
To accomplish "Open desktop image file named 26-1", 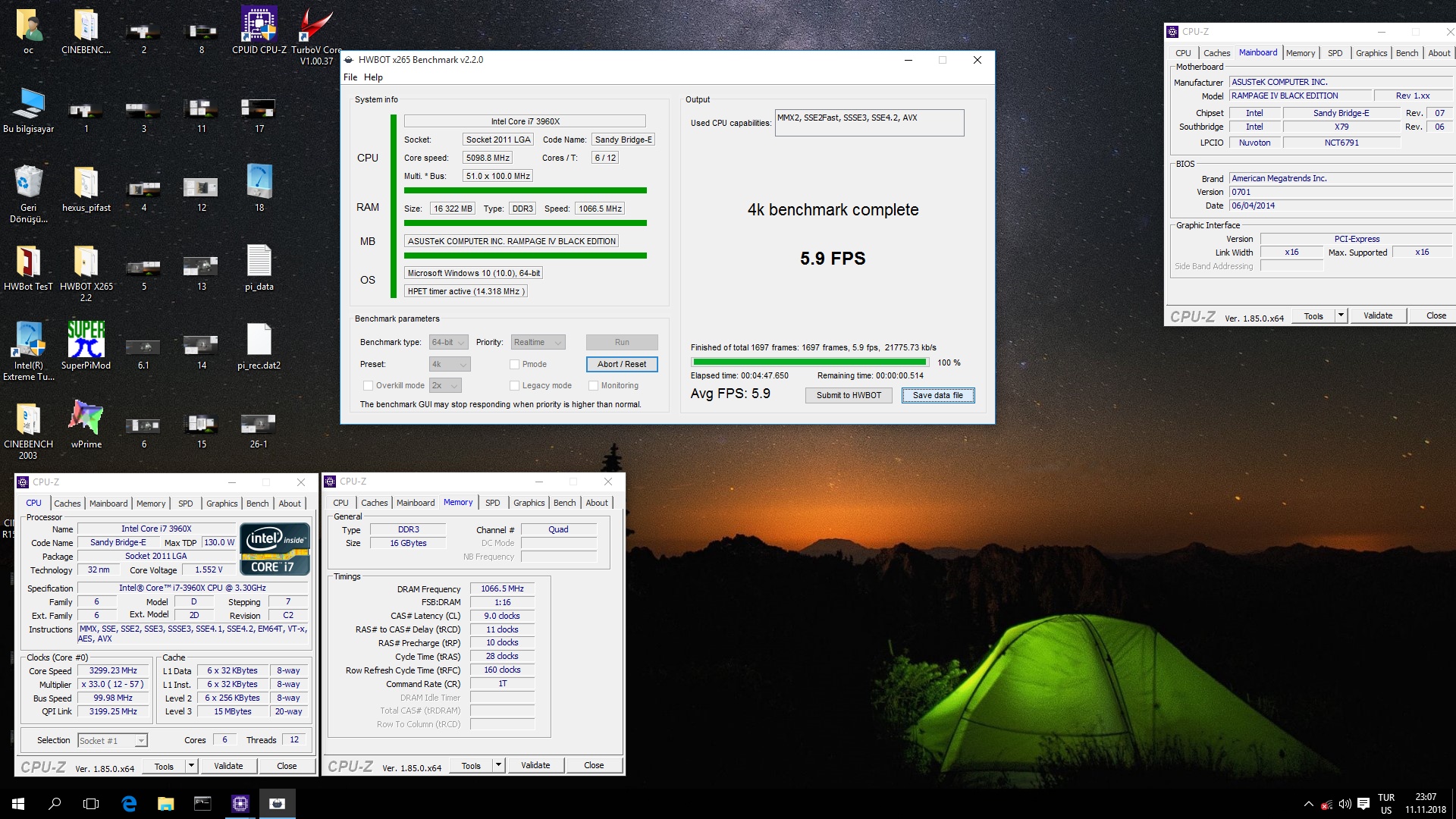I will (259, 430).
